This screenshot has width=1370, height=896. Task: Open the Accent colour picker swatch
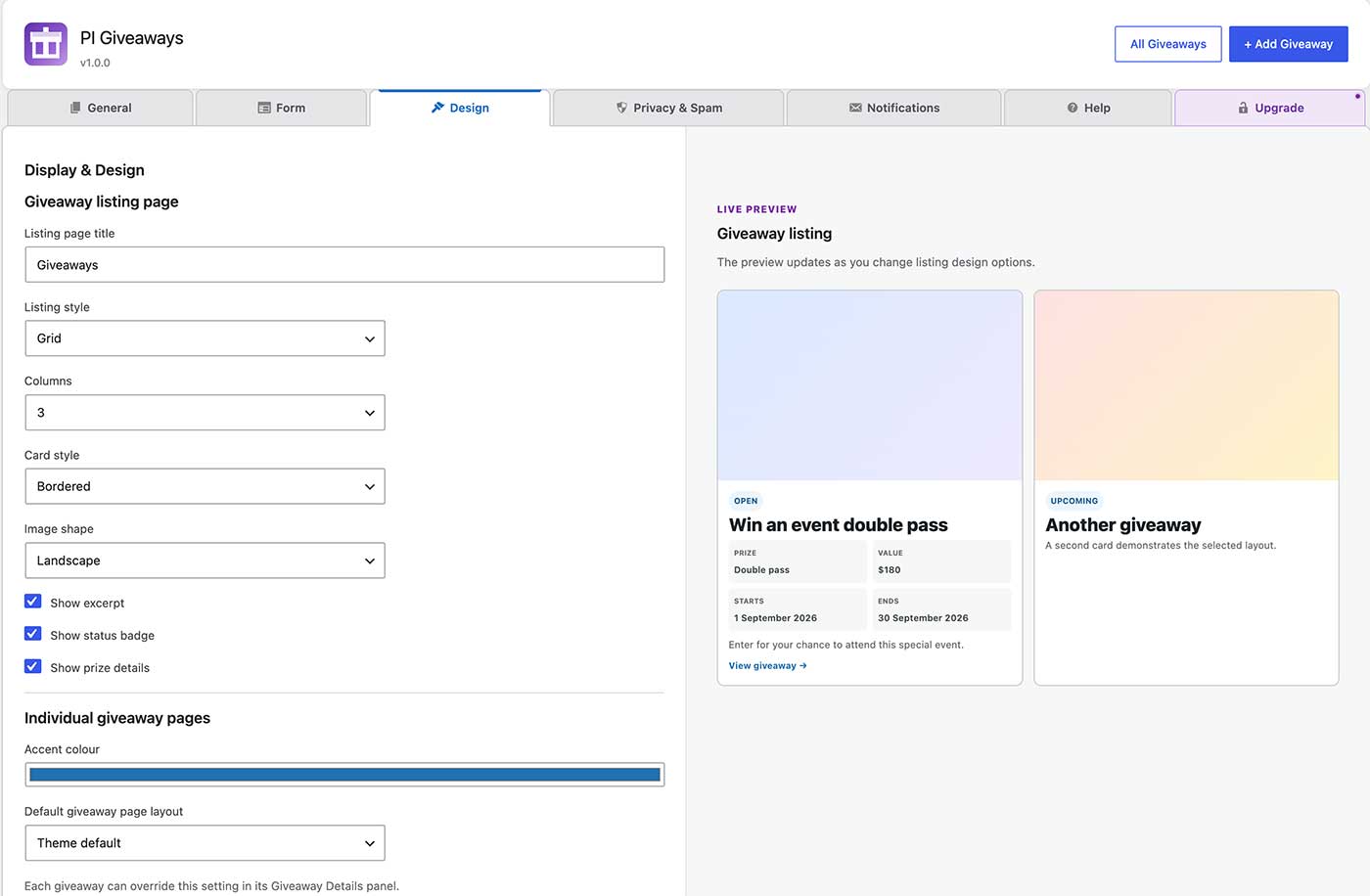[x=344, y=775]
